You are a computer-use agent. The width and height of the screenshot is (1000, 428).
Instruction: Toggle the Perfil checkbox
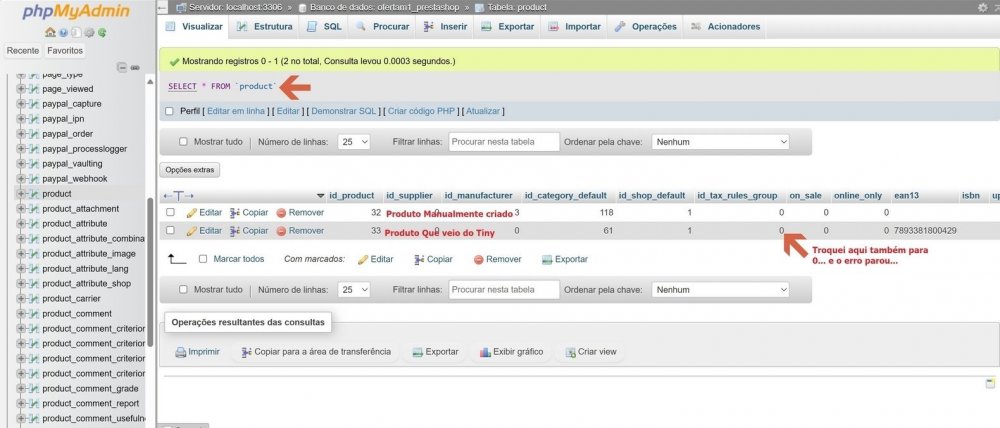tap(170, 111)
